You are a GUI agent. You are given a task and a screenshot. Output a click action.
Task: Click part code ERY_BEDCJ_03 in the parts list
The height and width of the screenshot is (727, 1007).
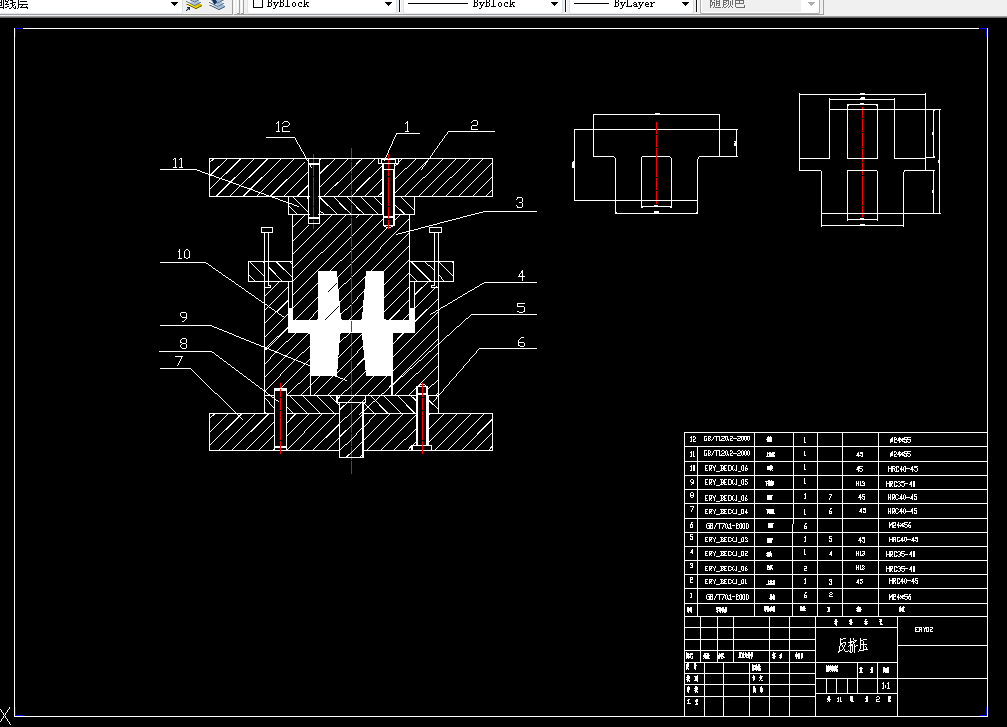(726, 539)
